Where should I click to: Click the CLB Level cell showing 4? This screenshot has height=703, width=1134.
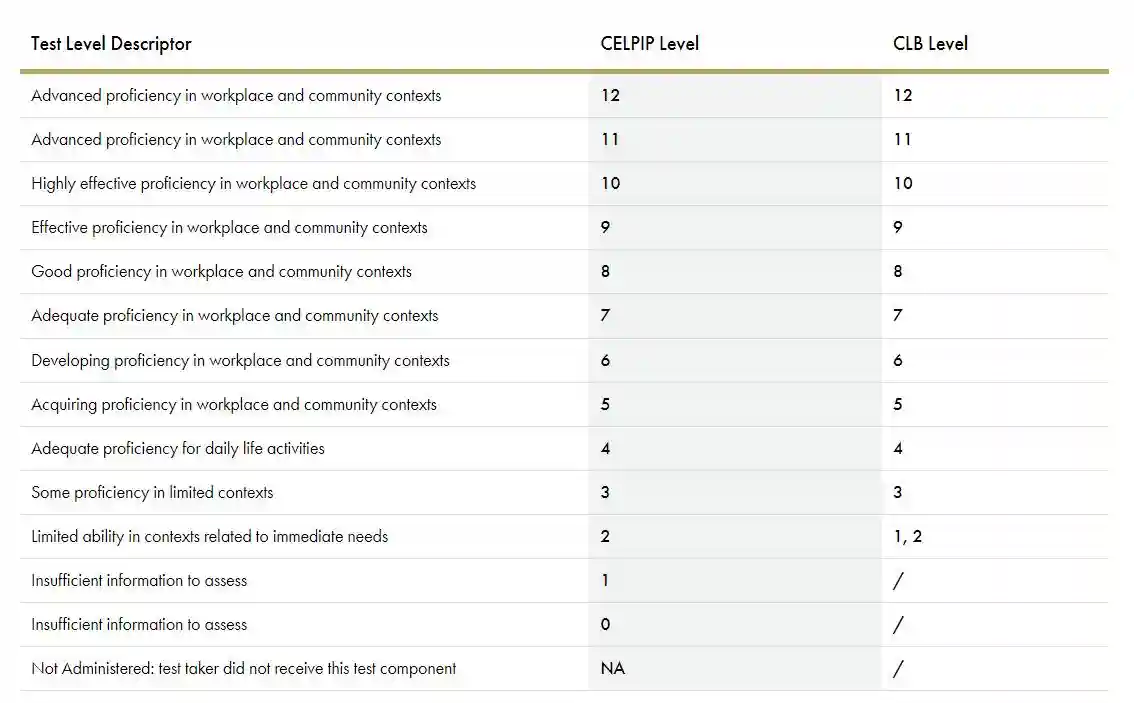point(897,449)
